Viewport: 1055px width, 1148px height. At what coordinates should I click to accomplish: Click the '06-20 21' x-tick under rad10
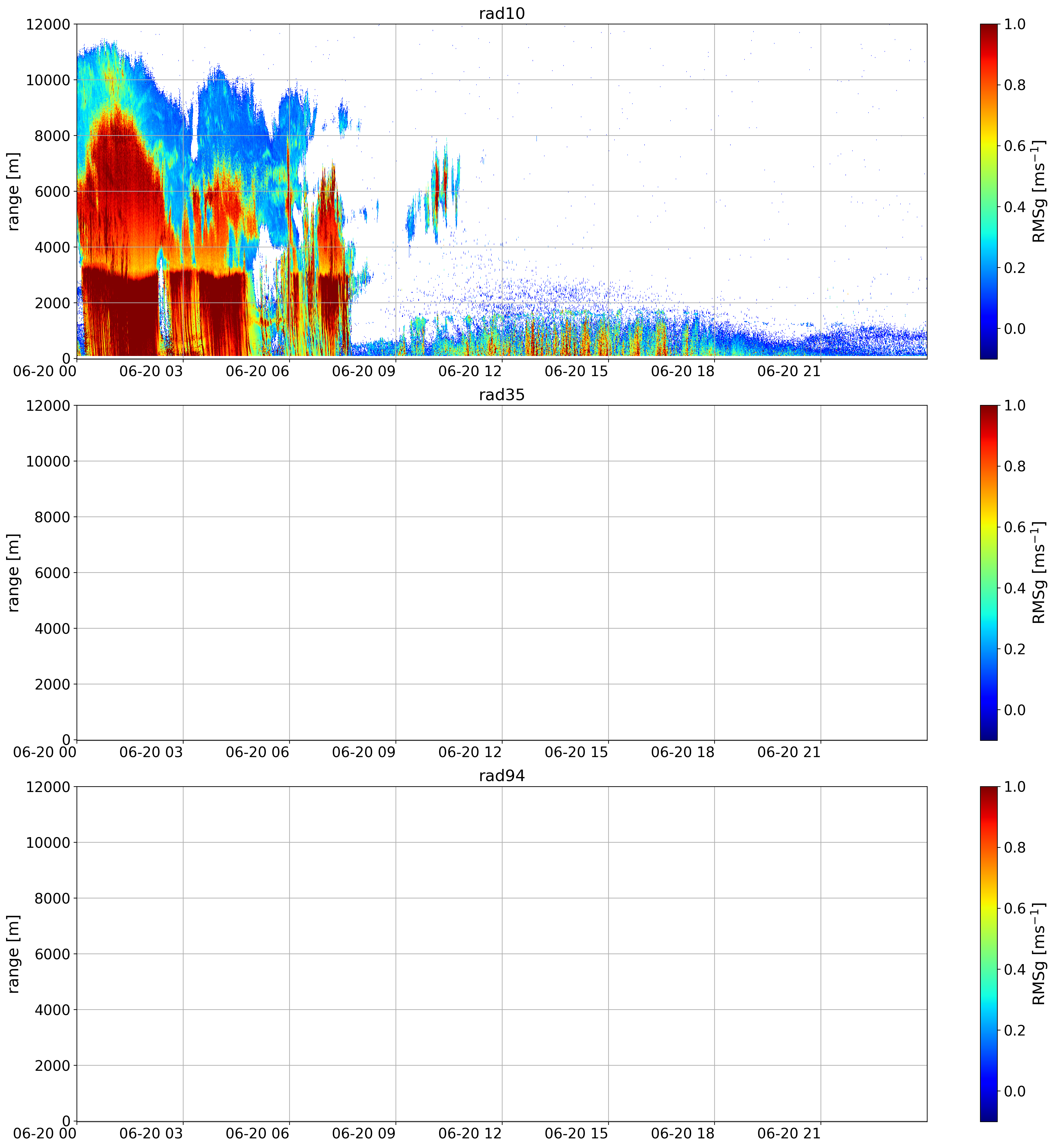click(x=789, y=371)
